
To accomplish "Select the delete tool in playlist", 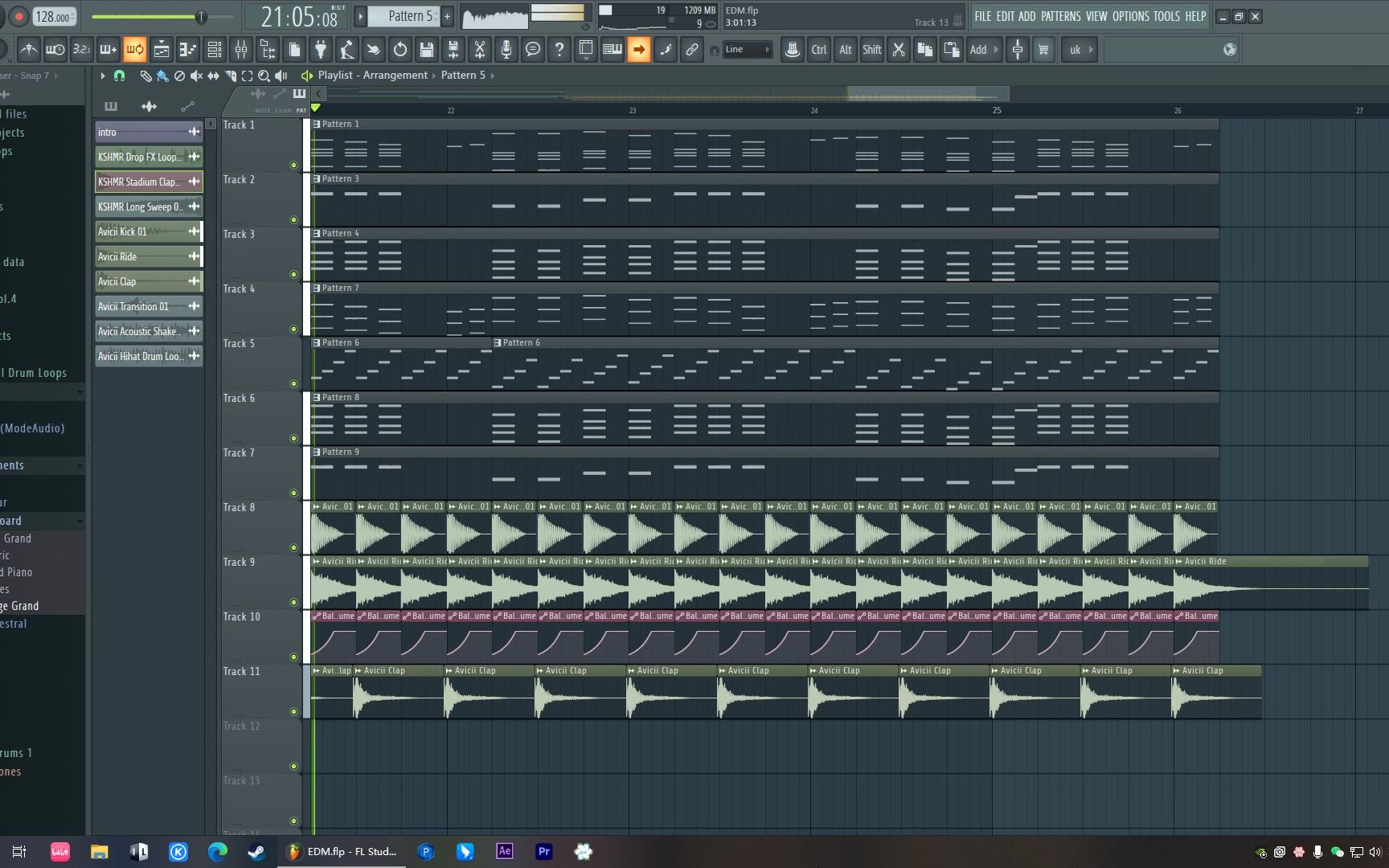I will (179, 76).
